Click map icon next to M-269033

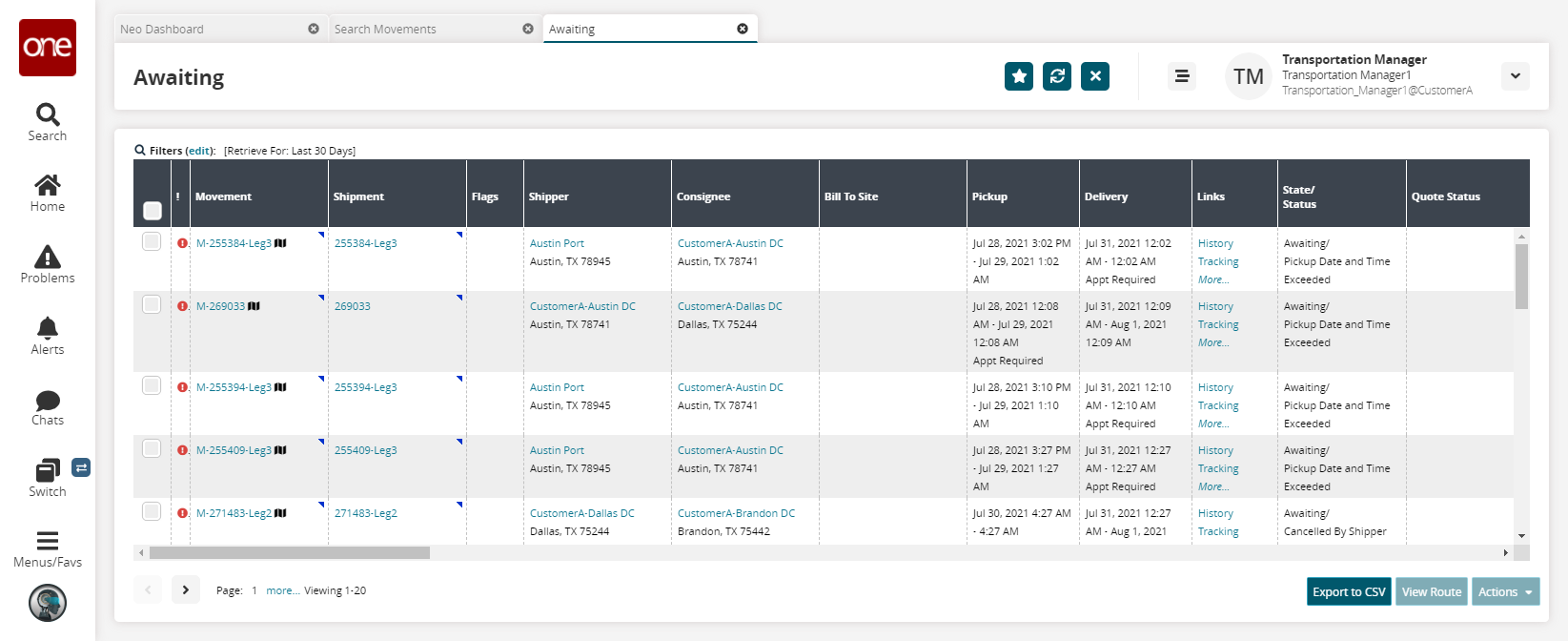pyautogui.click(x=254, y=306)
